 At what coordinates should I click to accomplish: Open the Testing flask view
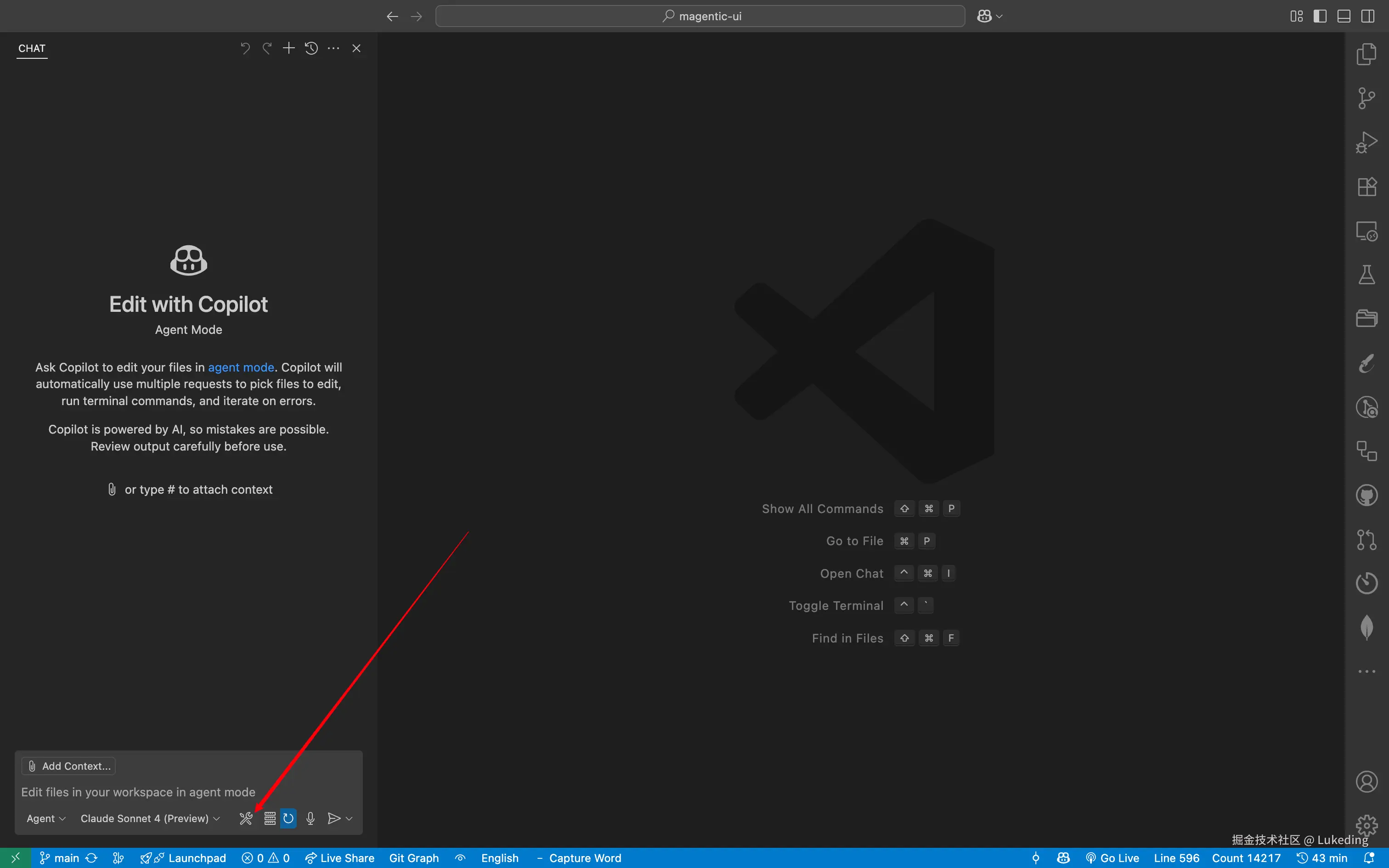[x=1366, y=275]
